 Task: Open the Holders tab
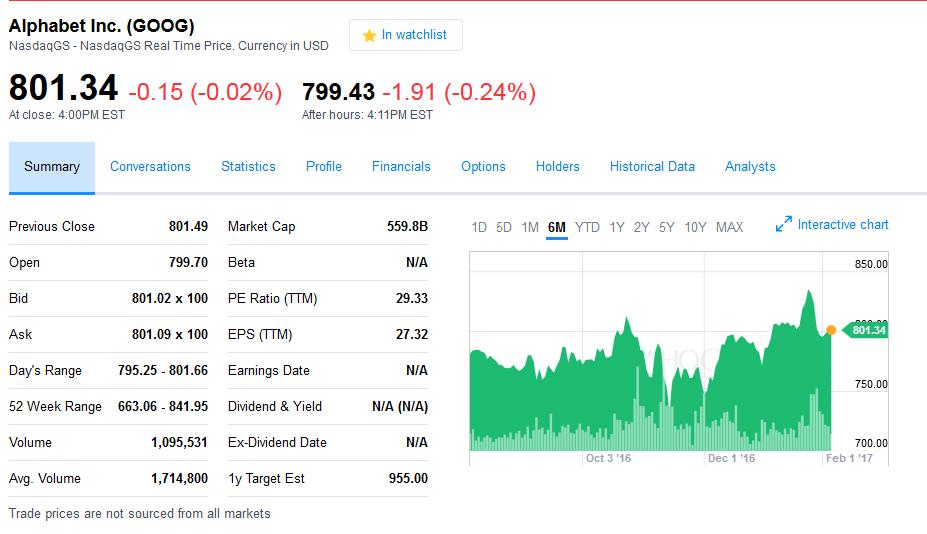pyautogui.click(x=558, y=167)
